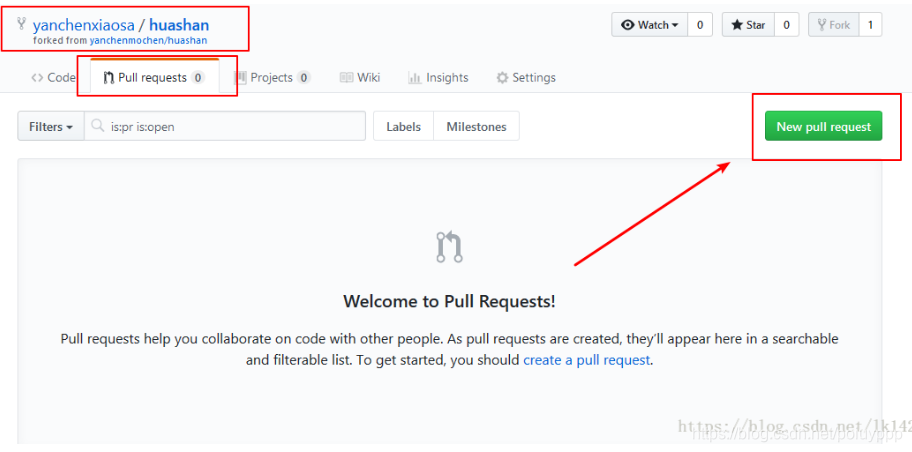The width and height of the screenshot is (912, 452).
Task: Click the fork icon in the Fork button
Action: pos(822,25)
